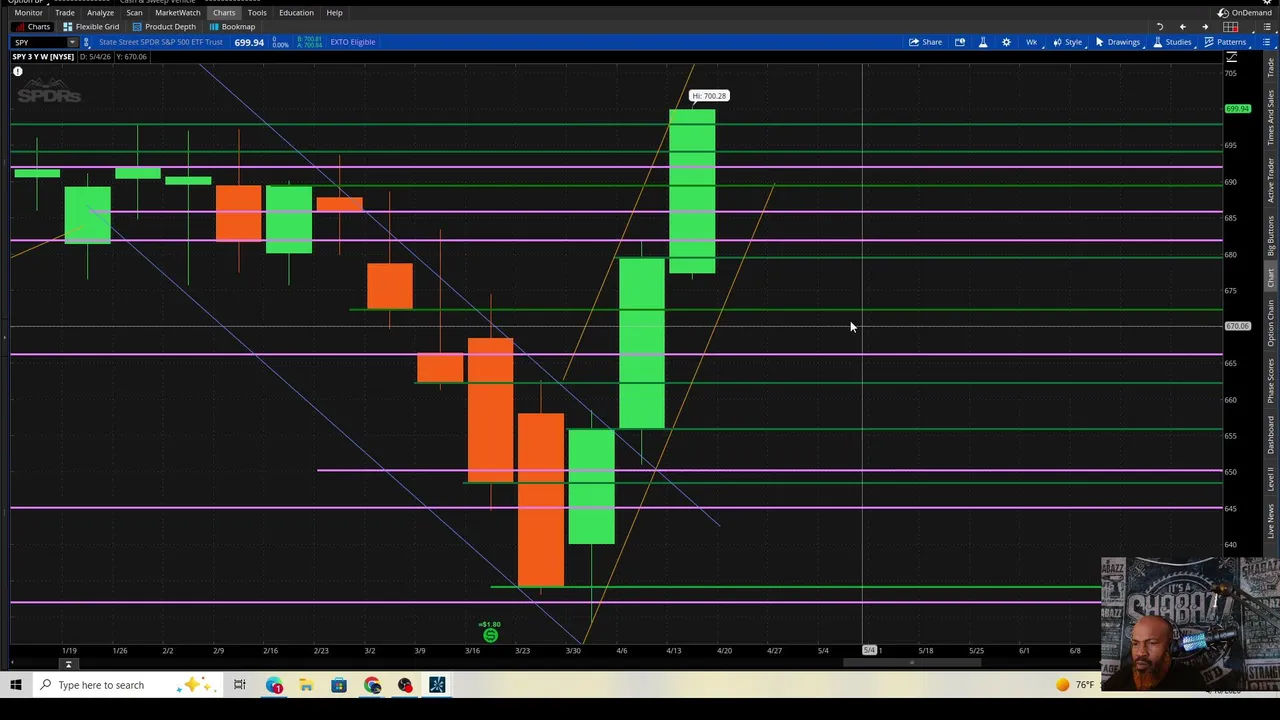Open the Patterns dropdown
The width and height of the screenshot is (1280, 720).
(1225, 42)
